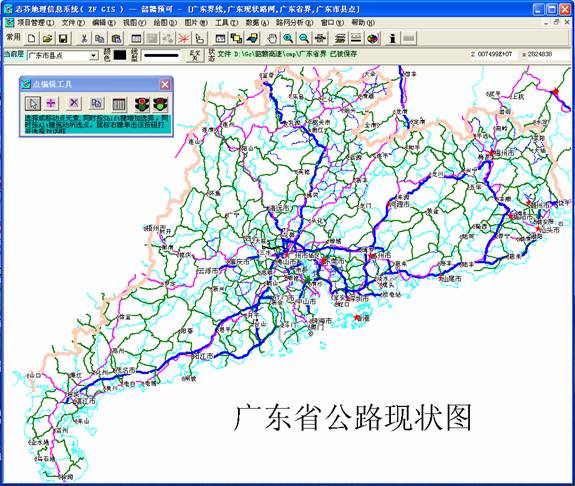Screen dimensions: 575x486
Task: Open the 窗口 menu
Action: point(332,23)
